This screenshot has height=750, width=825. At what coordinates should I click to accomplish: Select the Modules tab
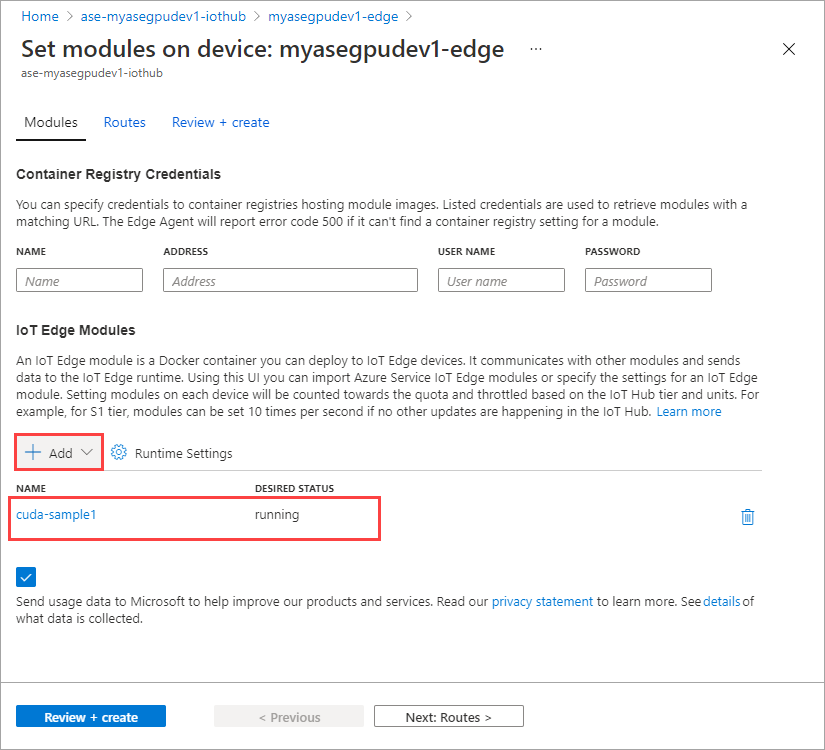51,122
